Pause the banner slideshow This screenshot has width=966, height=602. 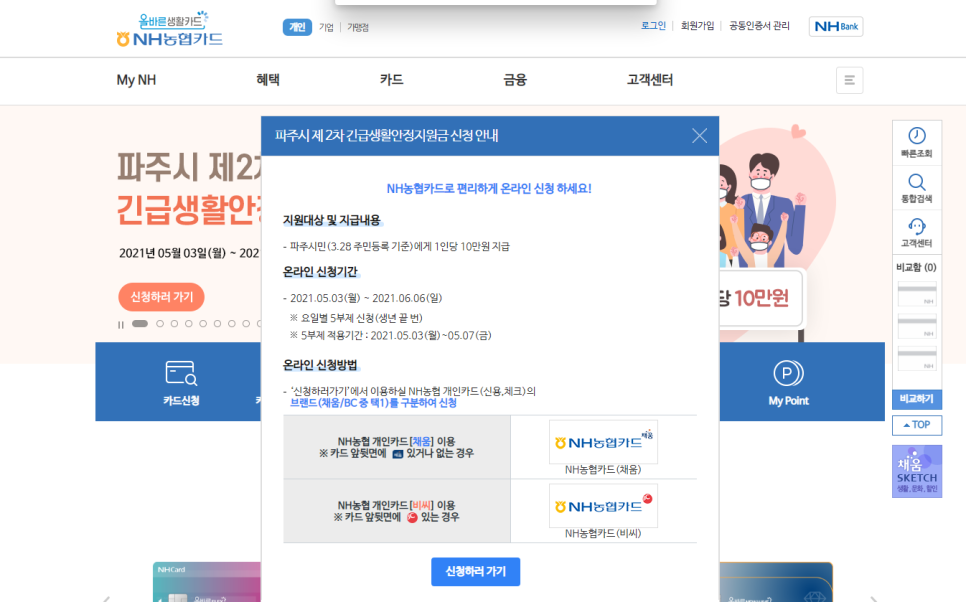[121, 324]
